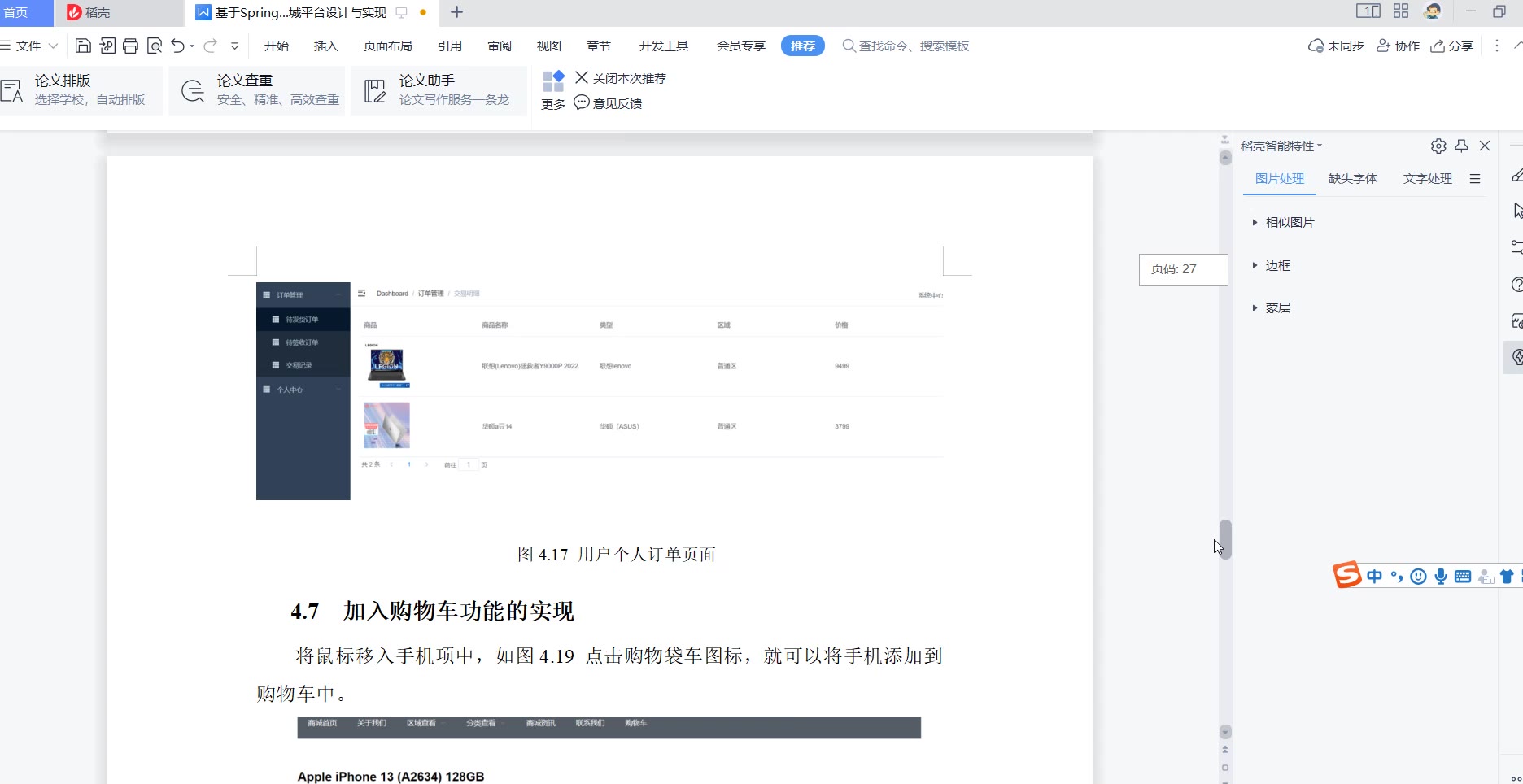Click the 意见反馈 feedback icon
Image resolution: width=1523 pixels, height=784 pixels.
click(x=582, y=102)
